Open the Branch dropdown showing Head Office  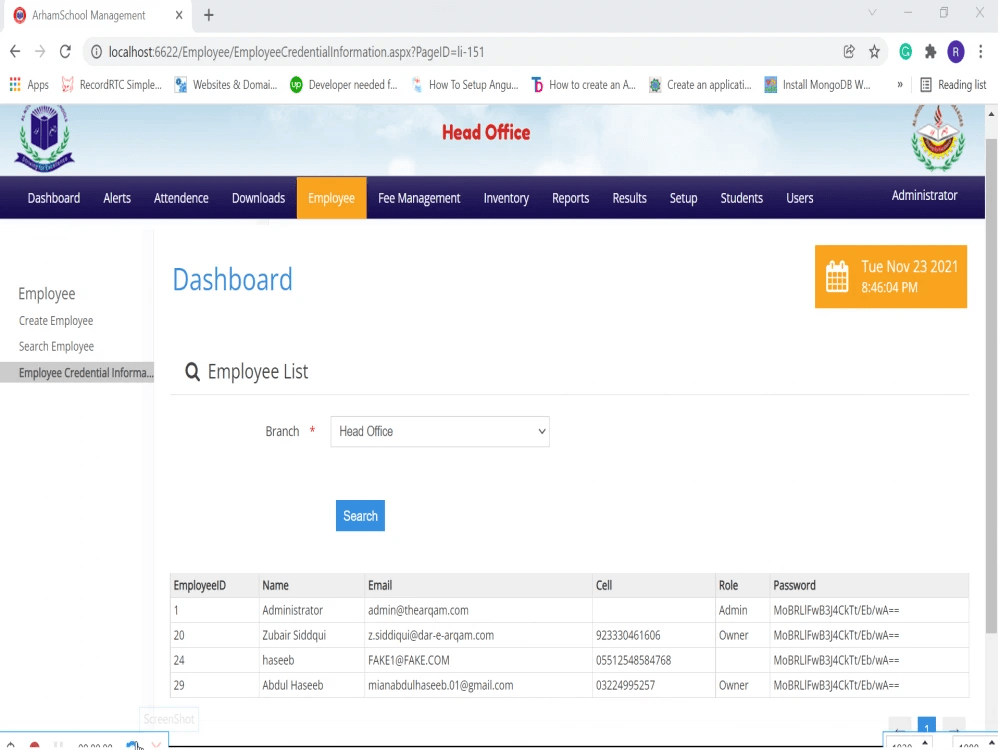440,431
